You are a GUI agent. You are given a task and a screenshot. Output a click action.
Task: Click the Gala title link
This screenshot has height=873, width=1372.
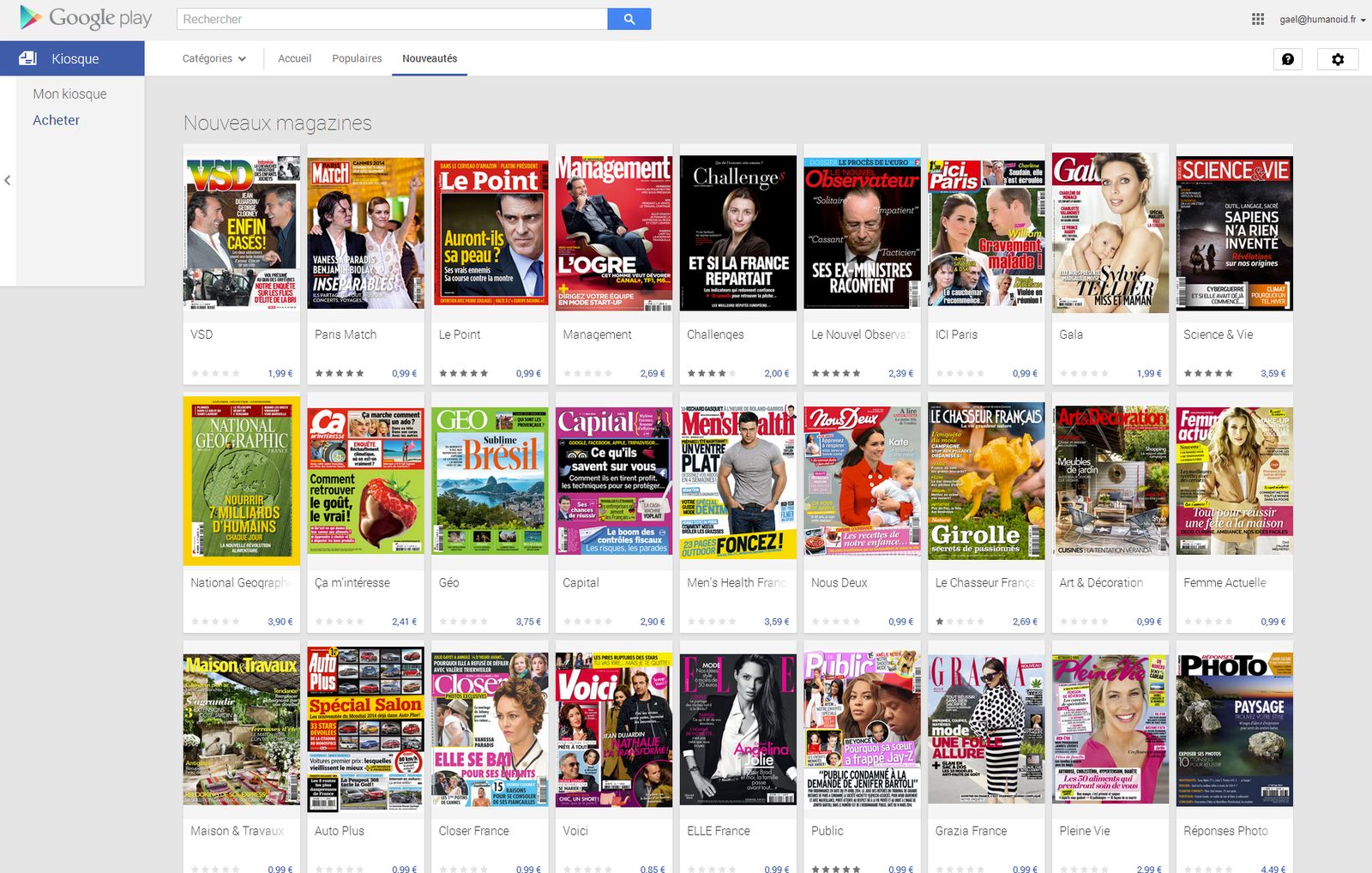(x=1071, y=334)
